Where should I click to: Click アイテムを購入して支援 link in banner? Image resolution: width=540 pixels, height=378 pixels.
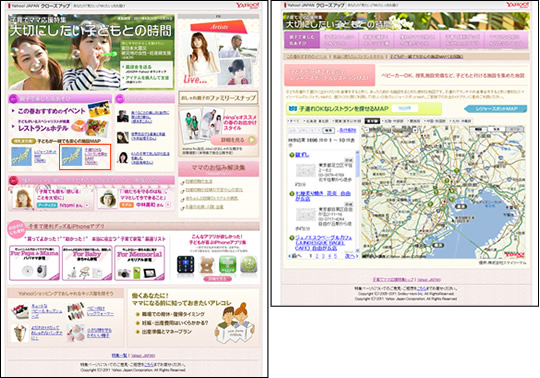[147, 77]
